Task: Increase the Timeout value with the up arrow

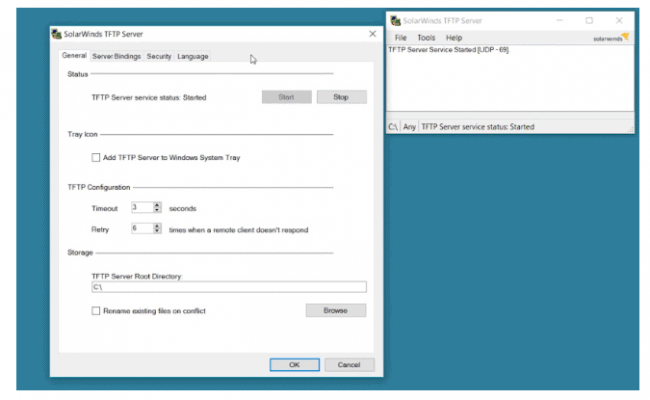Action: pos(157,205)
